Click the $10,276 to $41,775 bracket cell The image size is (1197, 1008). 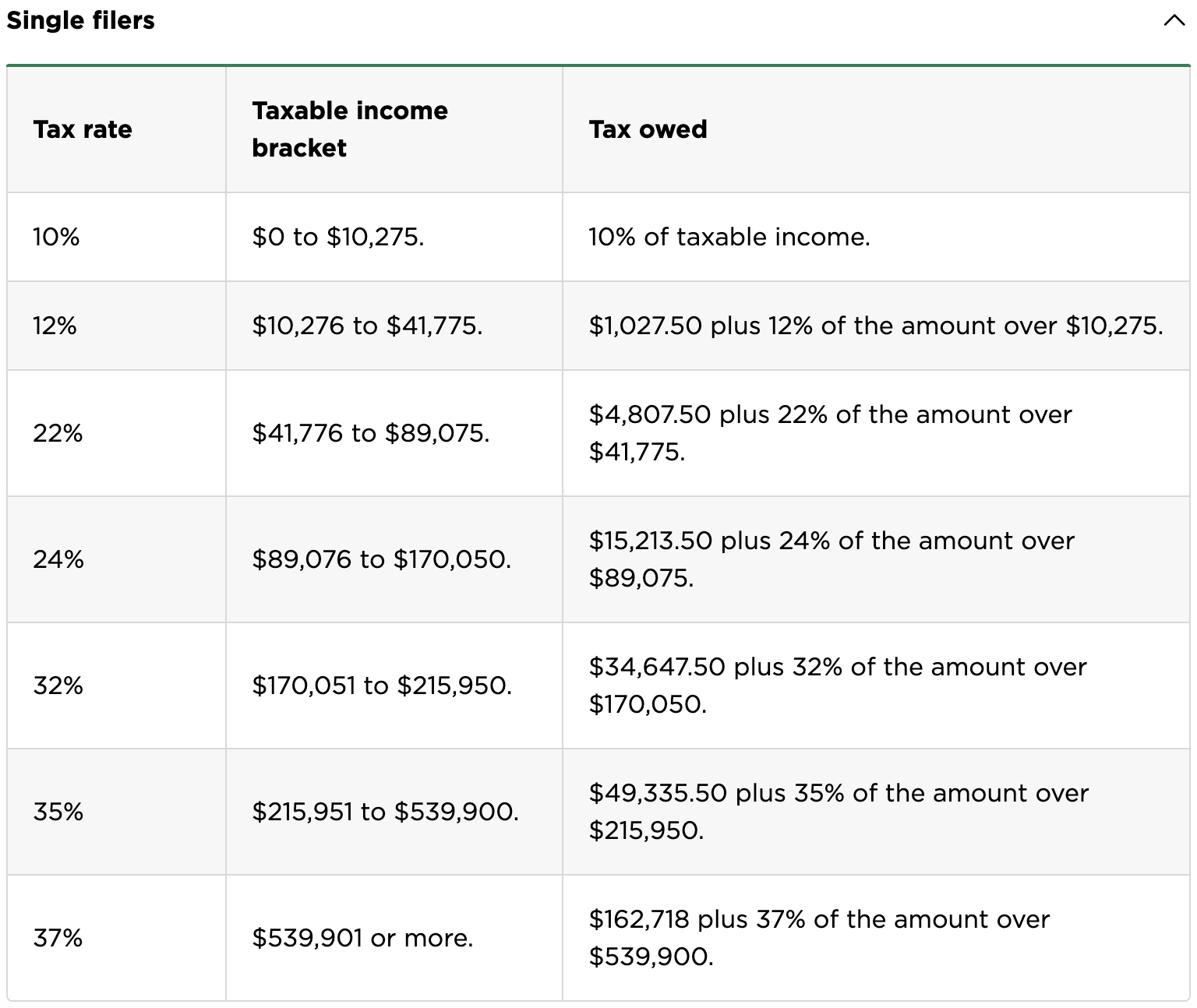(367, 326)
